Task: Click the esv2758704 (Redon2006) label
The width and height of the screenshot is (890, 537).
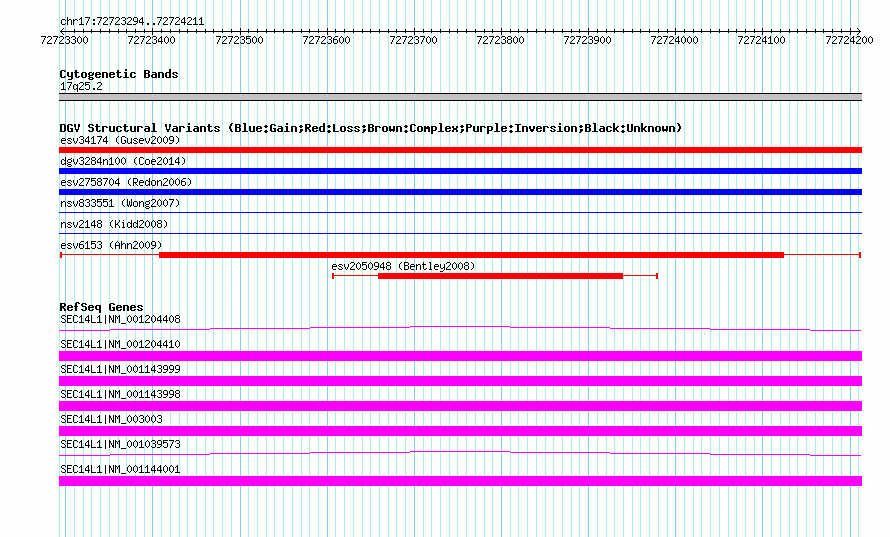Action: tap(126, 182)
